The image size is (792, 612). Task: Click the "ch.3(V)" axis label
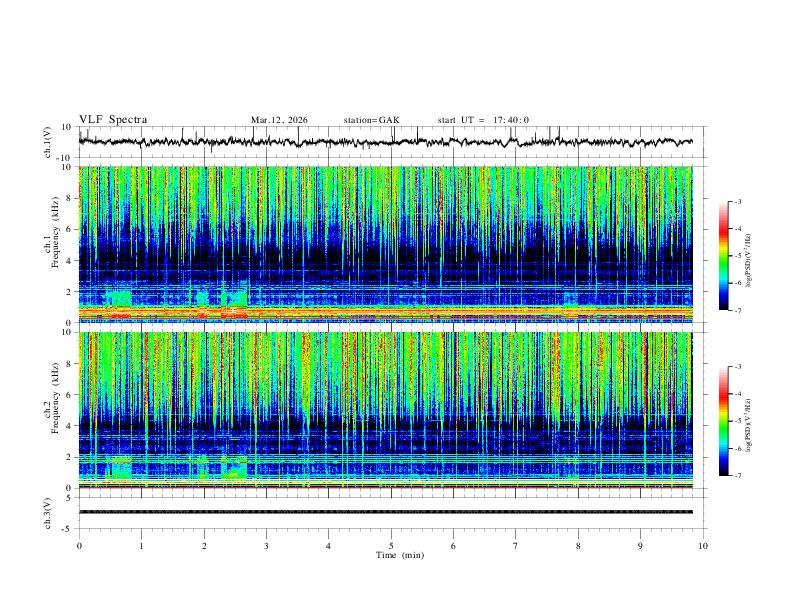pyautogui.click(x=48, y=514)
